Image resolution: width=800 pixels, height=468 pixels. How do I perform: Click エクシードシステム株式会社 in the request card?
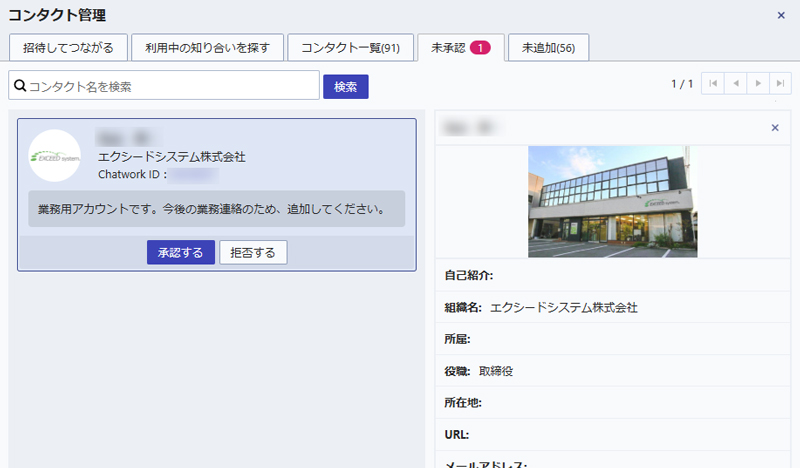pos(171,157)
